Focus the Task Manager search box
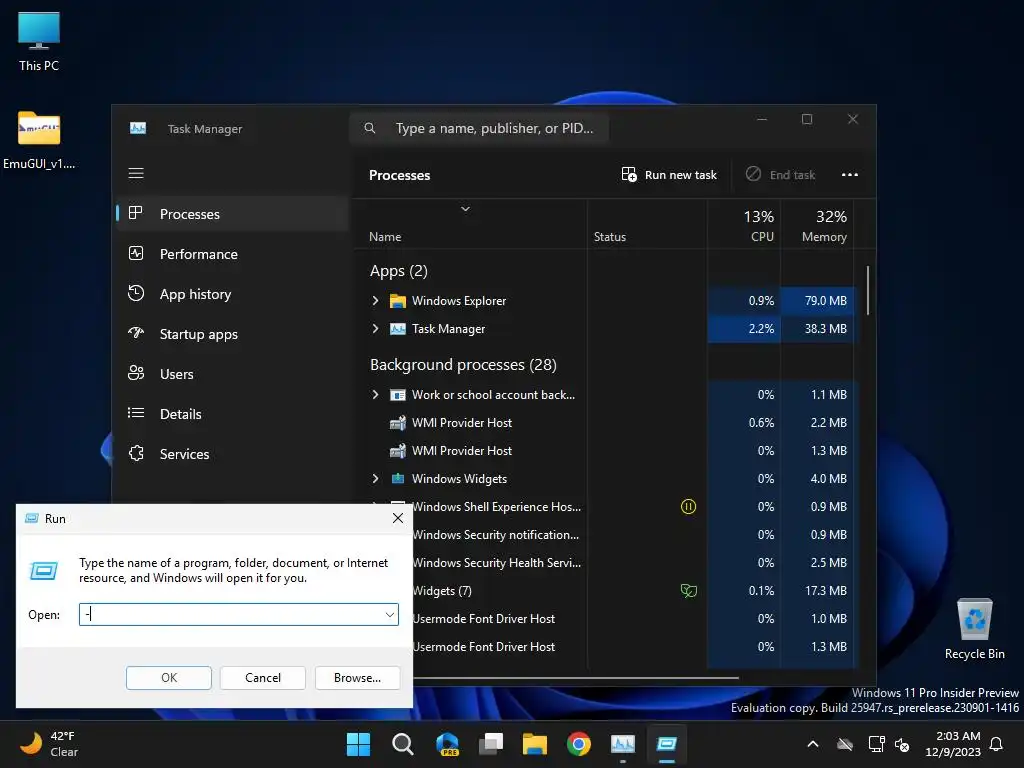The width and height of the screenshot is (1024, 768). click(479, 128)
